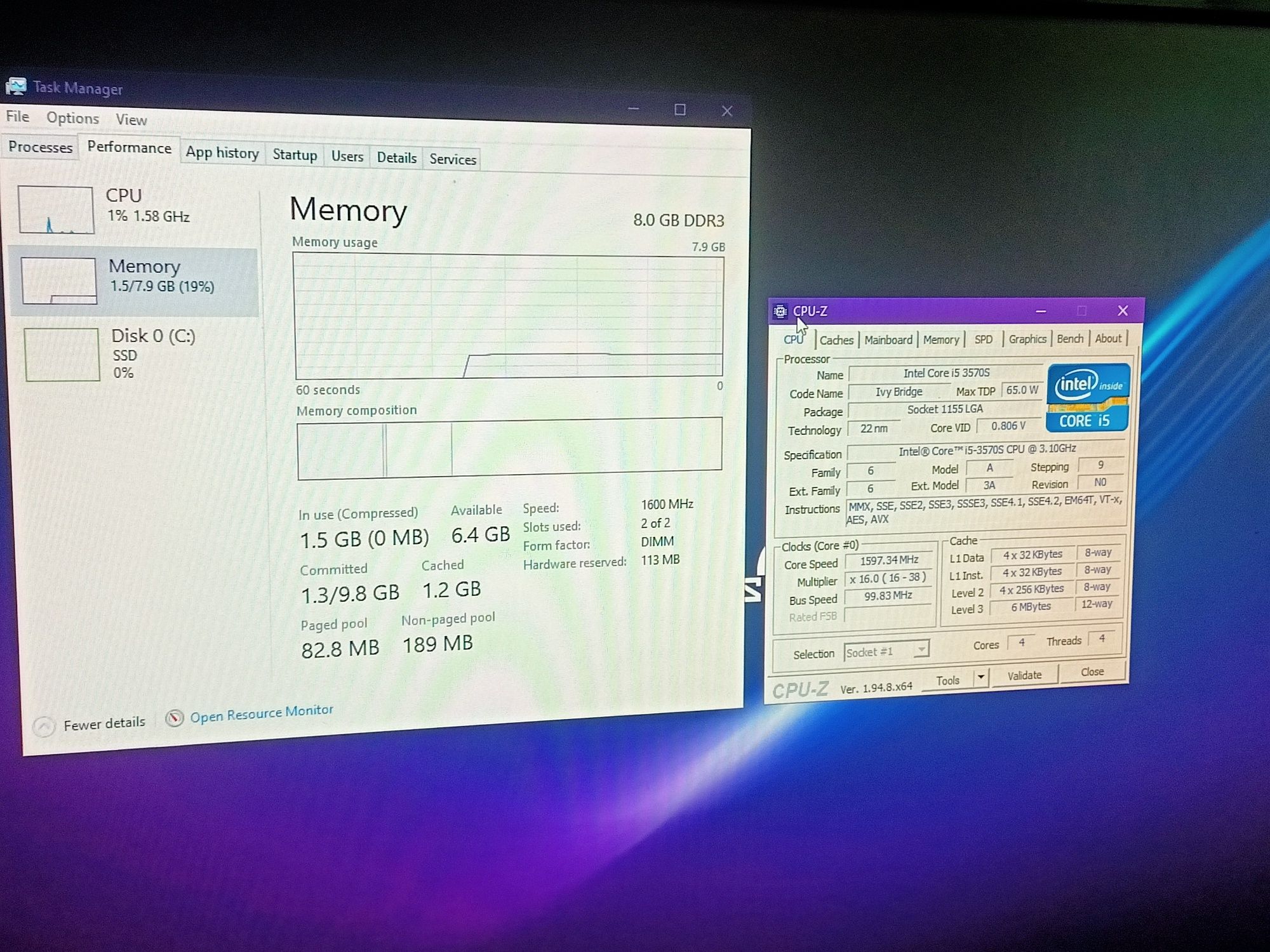Close the CPU-Z window with X
Viewport: 1270px width, 952px height.
click(x=1123, y=310)
